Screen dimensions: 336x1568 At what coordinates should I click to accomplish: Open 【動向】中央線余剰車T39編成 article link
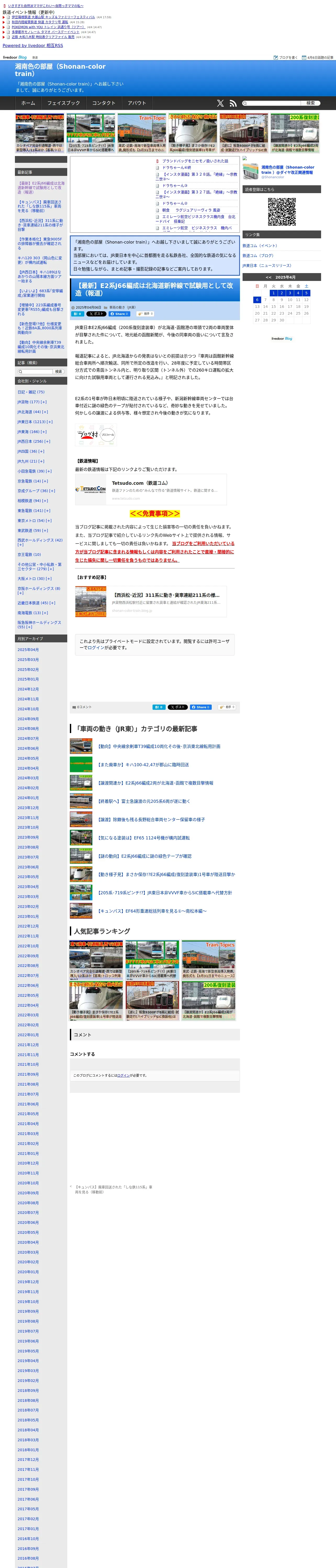pyautogui.click(x=159, y=746)
